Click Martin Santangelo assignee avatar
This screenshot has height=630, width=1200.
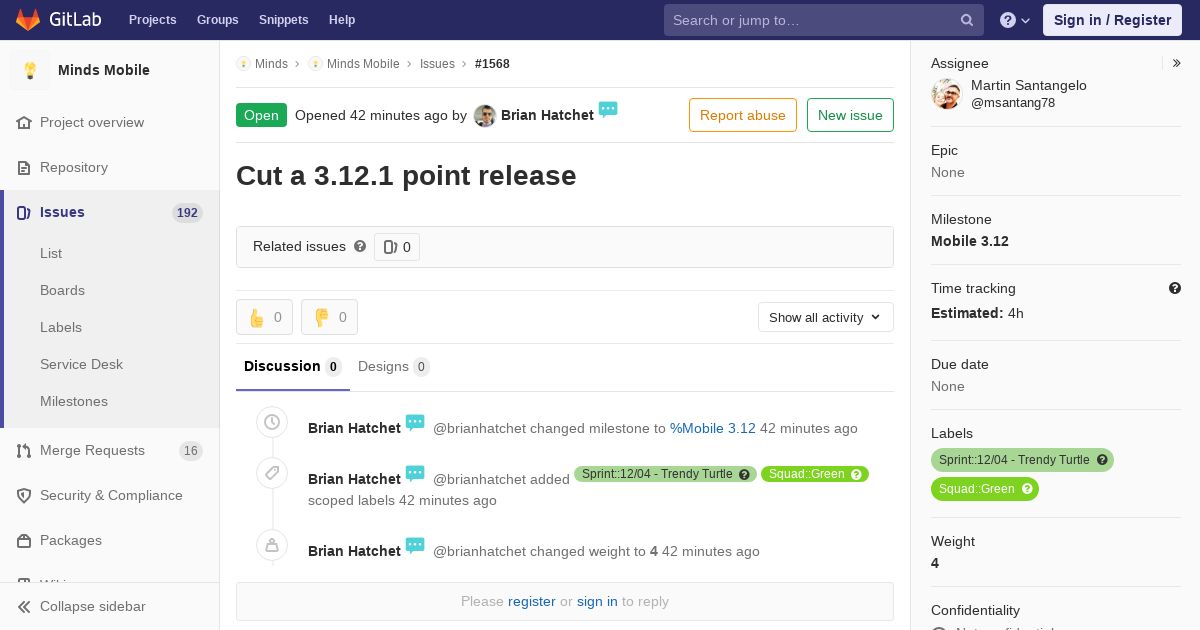click(x=946, y=94)
